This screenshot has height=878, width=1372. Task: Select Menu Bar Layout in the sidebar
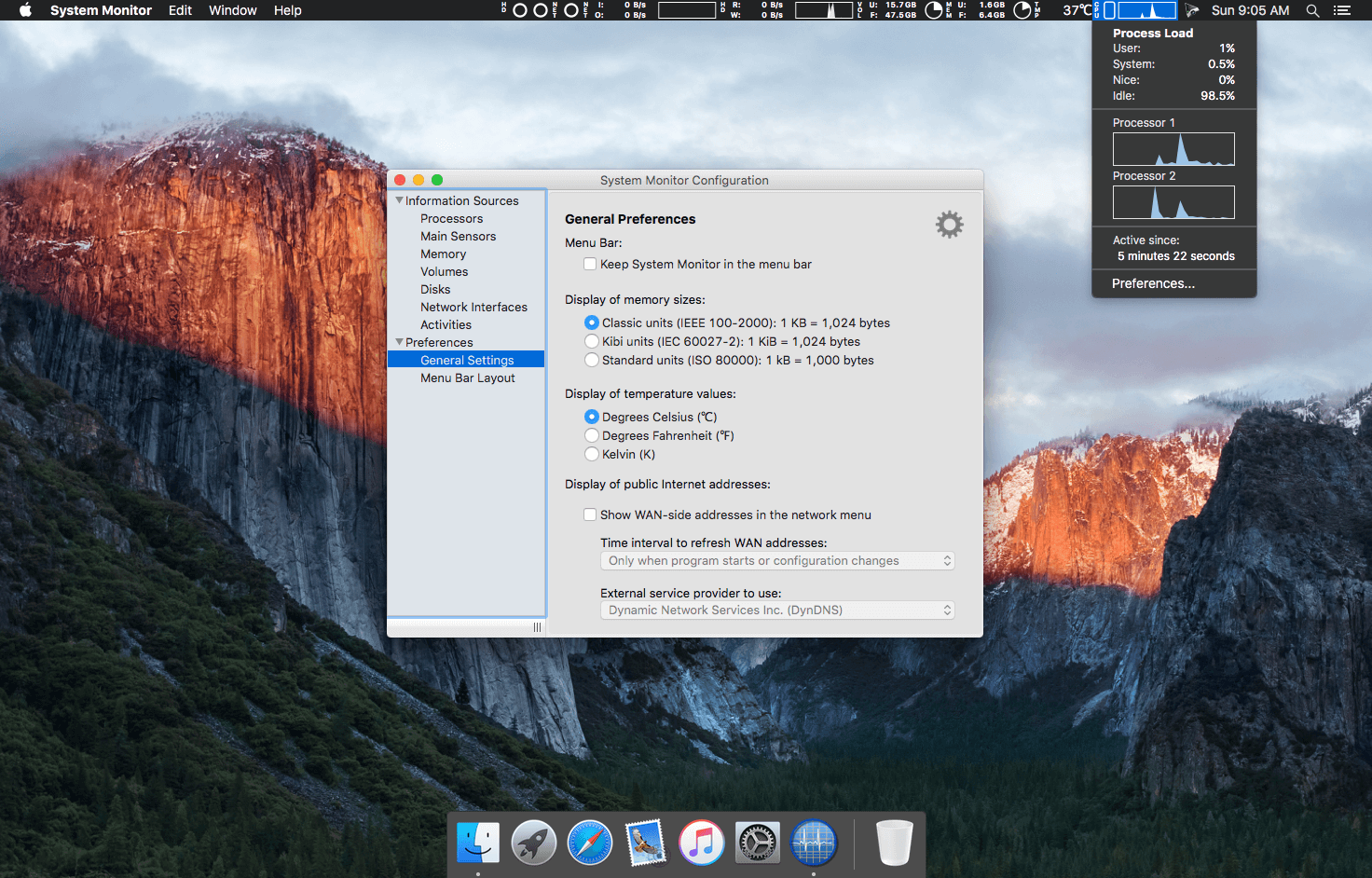(x=467, y=377)
